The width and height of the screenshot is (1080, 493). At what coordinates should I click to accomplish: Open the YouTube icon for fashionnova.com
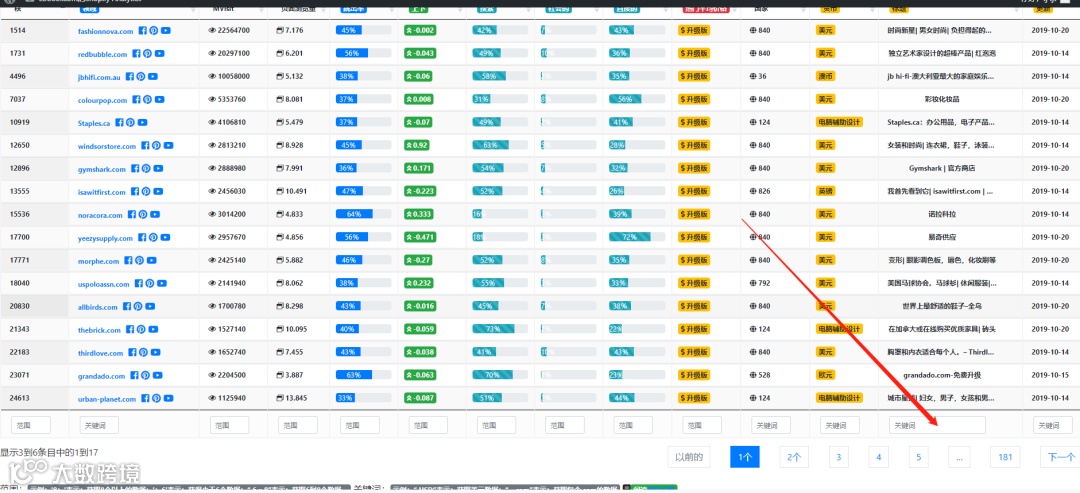167,30
